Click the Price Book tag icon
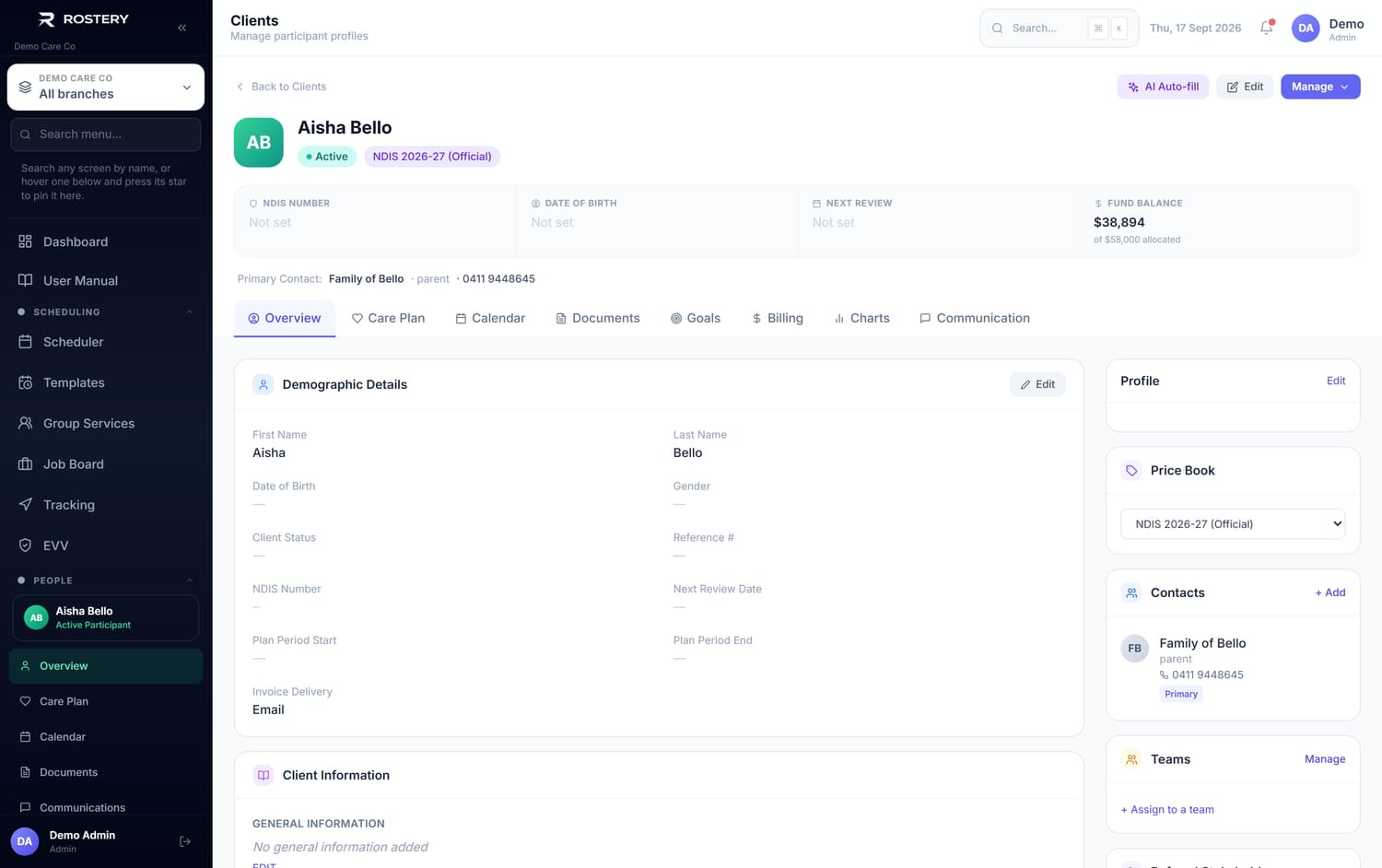1382x868 pixels. (1131, 470)
